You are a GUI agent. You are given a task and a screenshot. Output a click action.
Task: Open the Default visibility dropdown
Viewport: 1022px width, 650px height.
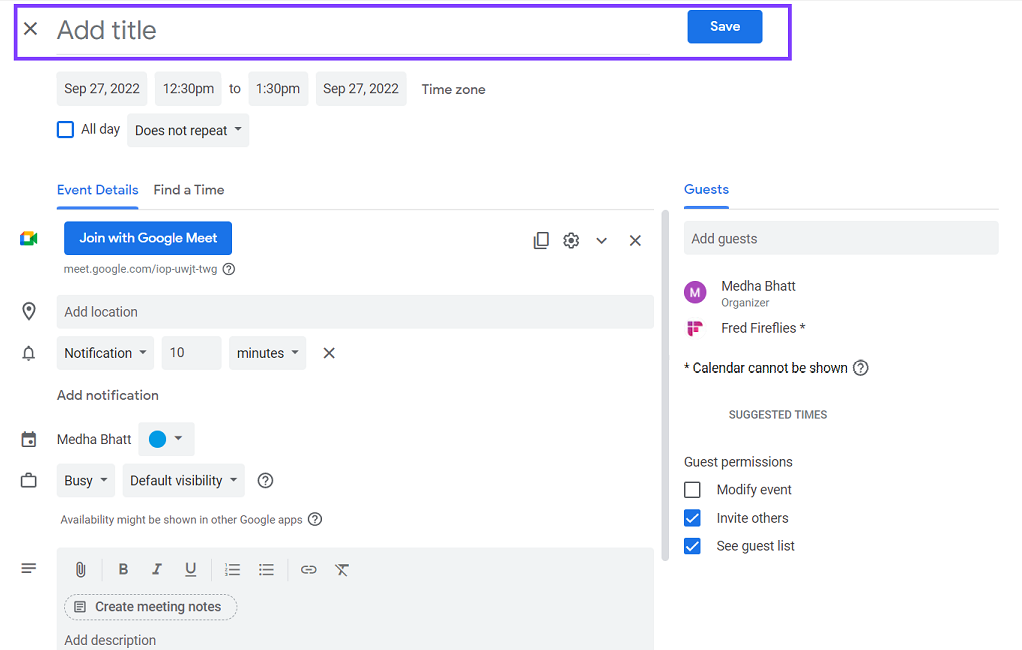(x=183, y=480)
